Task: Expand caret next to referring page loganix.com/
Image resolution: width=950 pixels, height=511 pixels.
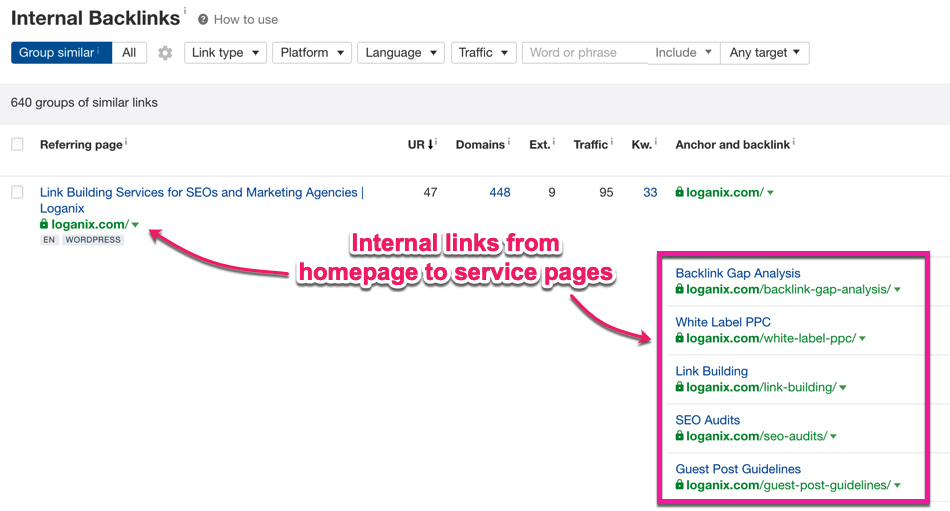Action: click(135, 225)
